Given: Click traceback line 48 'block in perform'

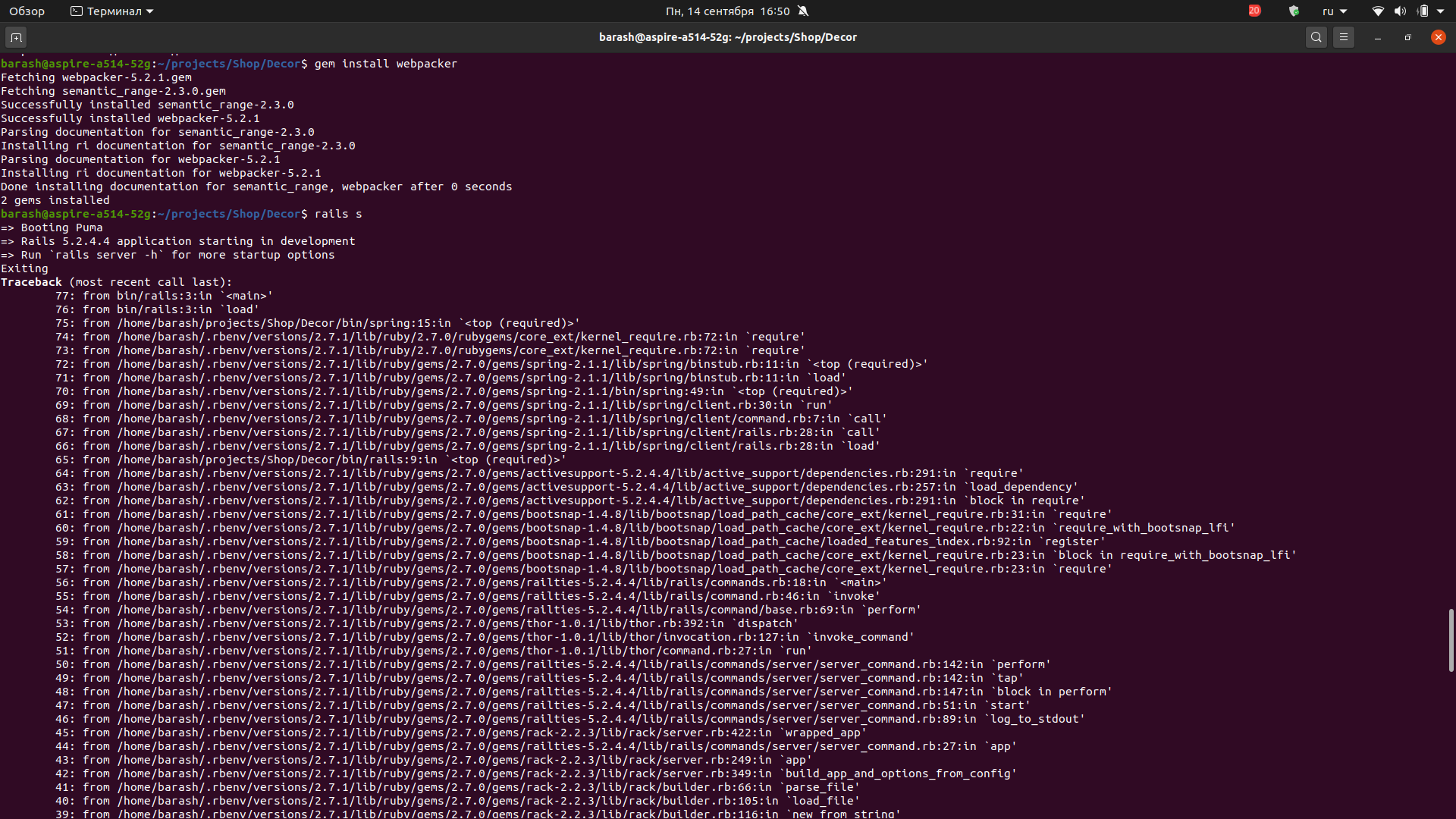Looking at the screenshot, I should (x=584, y=692).
